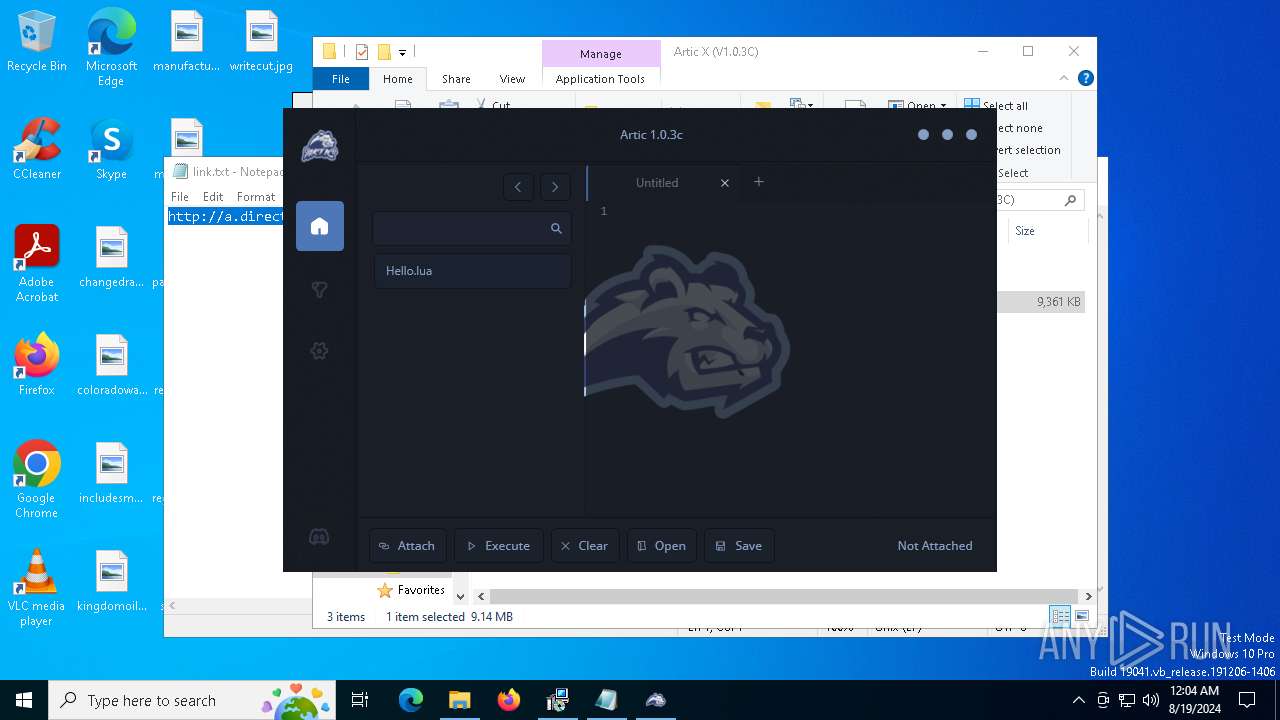Select the Firefox desktop shortcut
Screen dimensions: 1280x720
coord(37,365)
